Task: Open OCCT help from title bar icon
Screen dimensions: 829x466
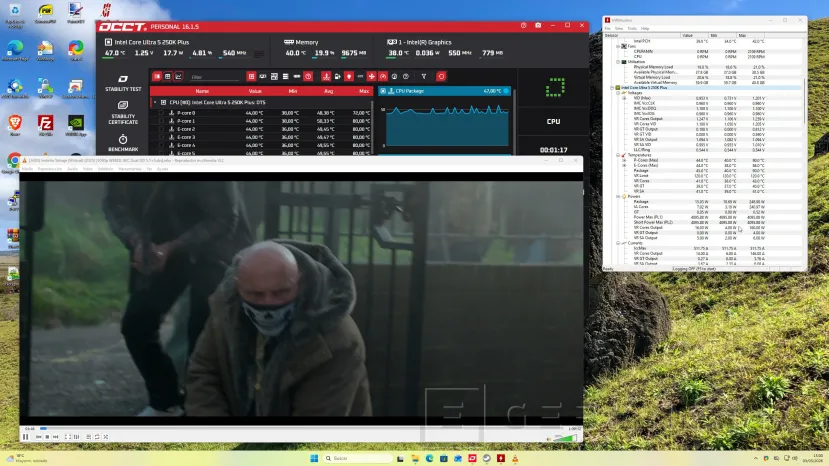Action: point(523,25)
